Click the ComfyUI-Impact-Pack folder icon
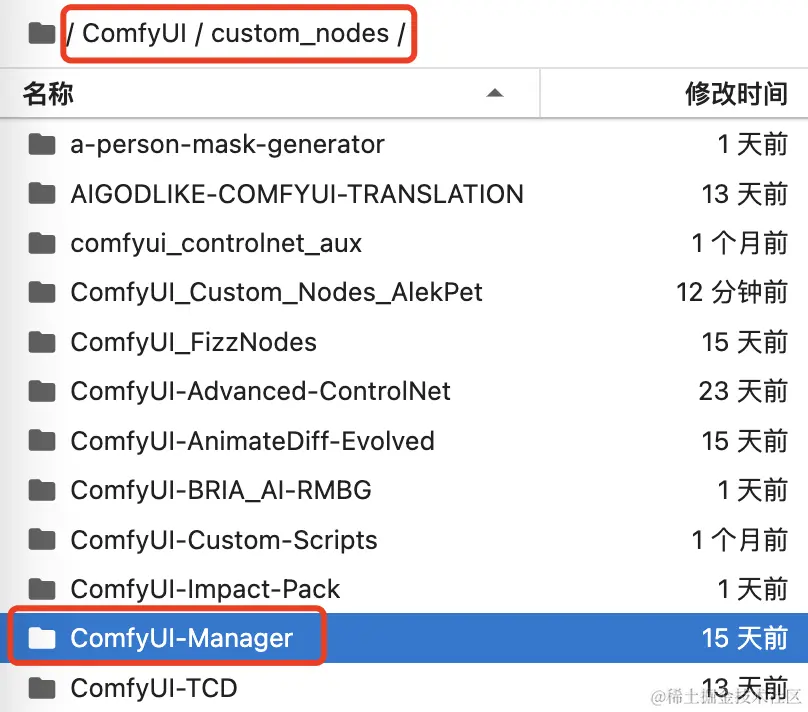 click(42, 589)
